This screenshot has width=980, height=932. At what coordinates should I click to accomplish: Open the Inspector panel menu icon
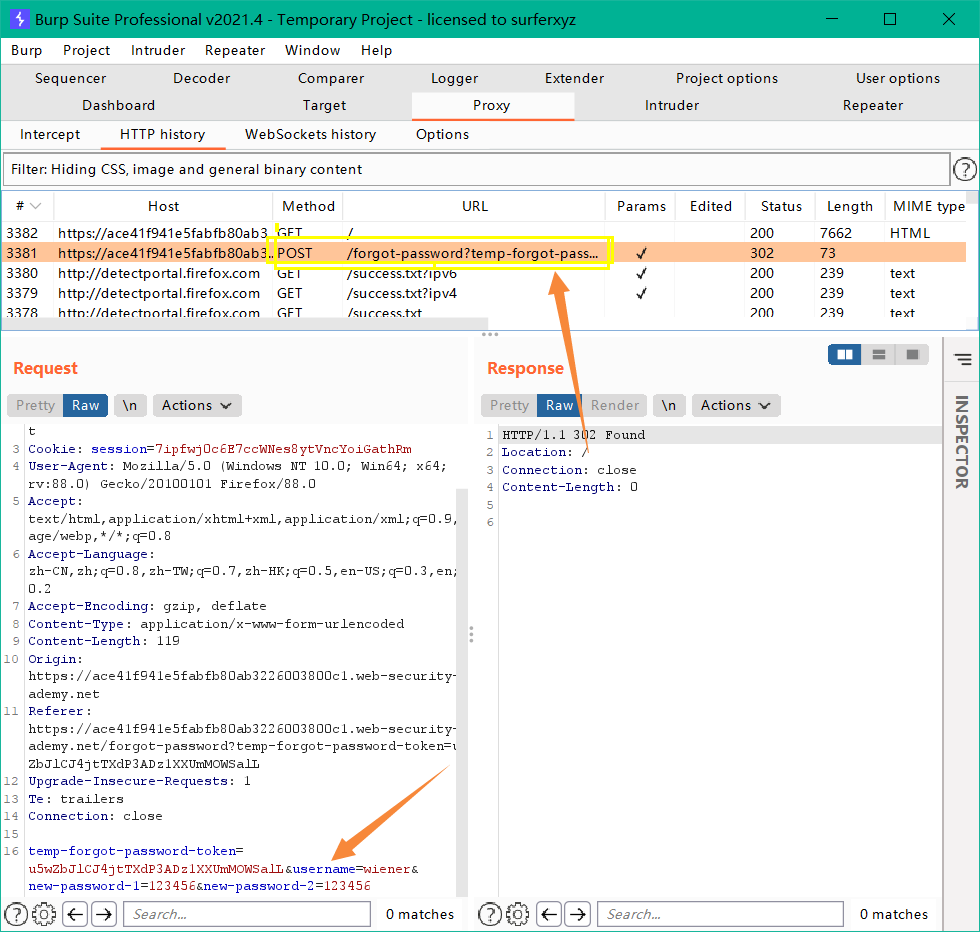click(962, 359)
